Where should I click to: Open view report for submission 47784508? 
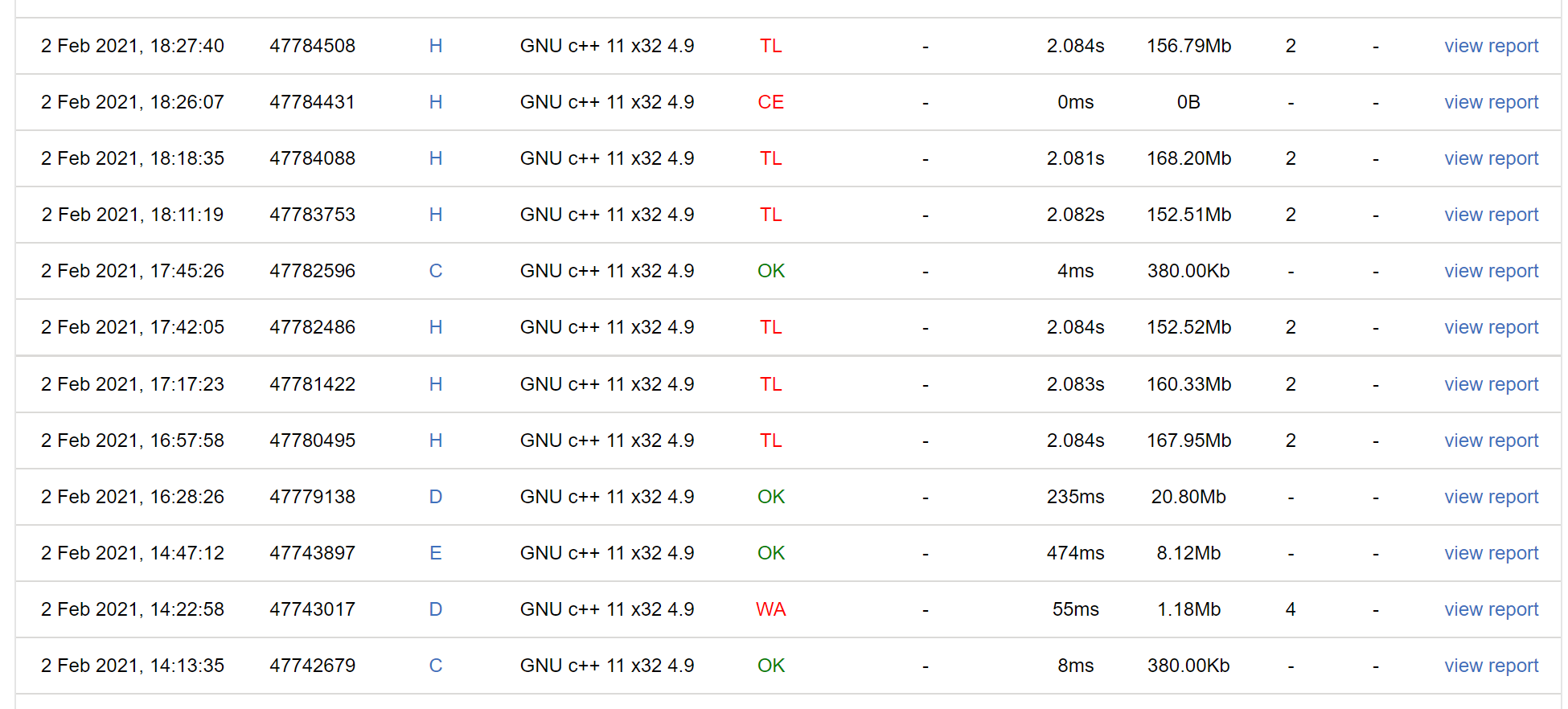click(x=1491, y=46)
